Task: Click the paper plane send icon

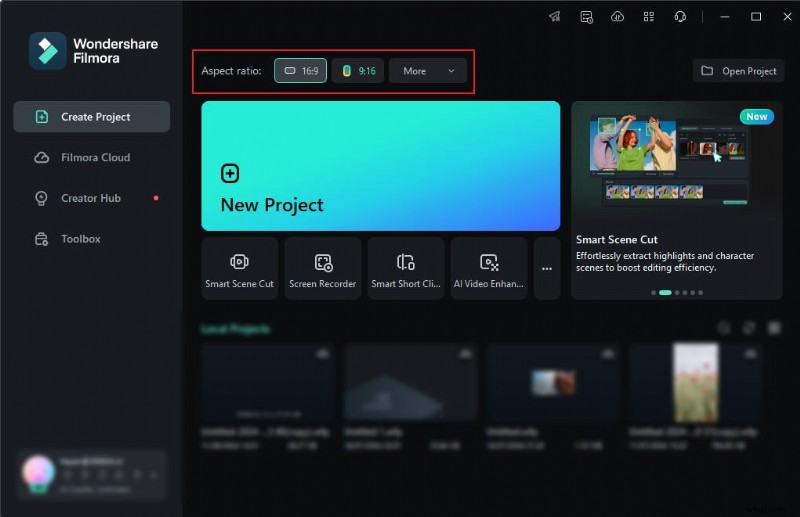Action: point(555,17)
